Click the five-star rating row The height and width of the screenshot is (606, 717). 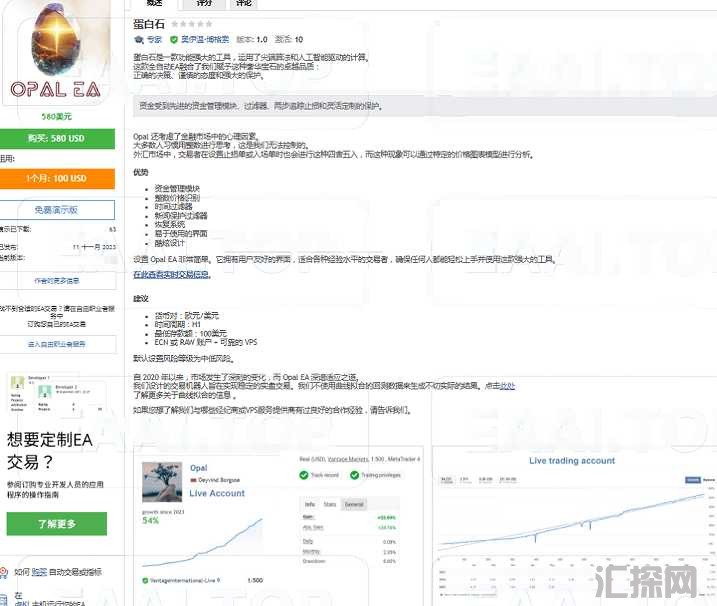point(192,24)
